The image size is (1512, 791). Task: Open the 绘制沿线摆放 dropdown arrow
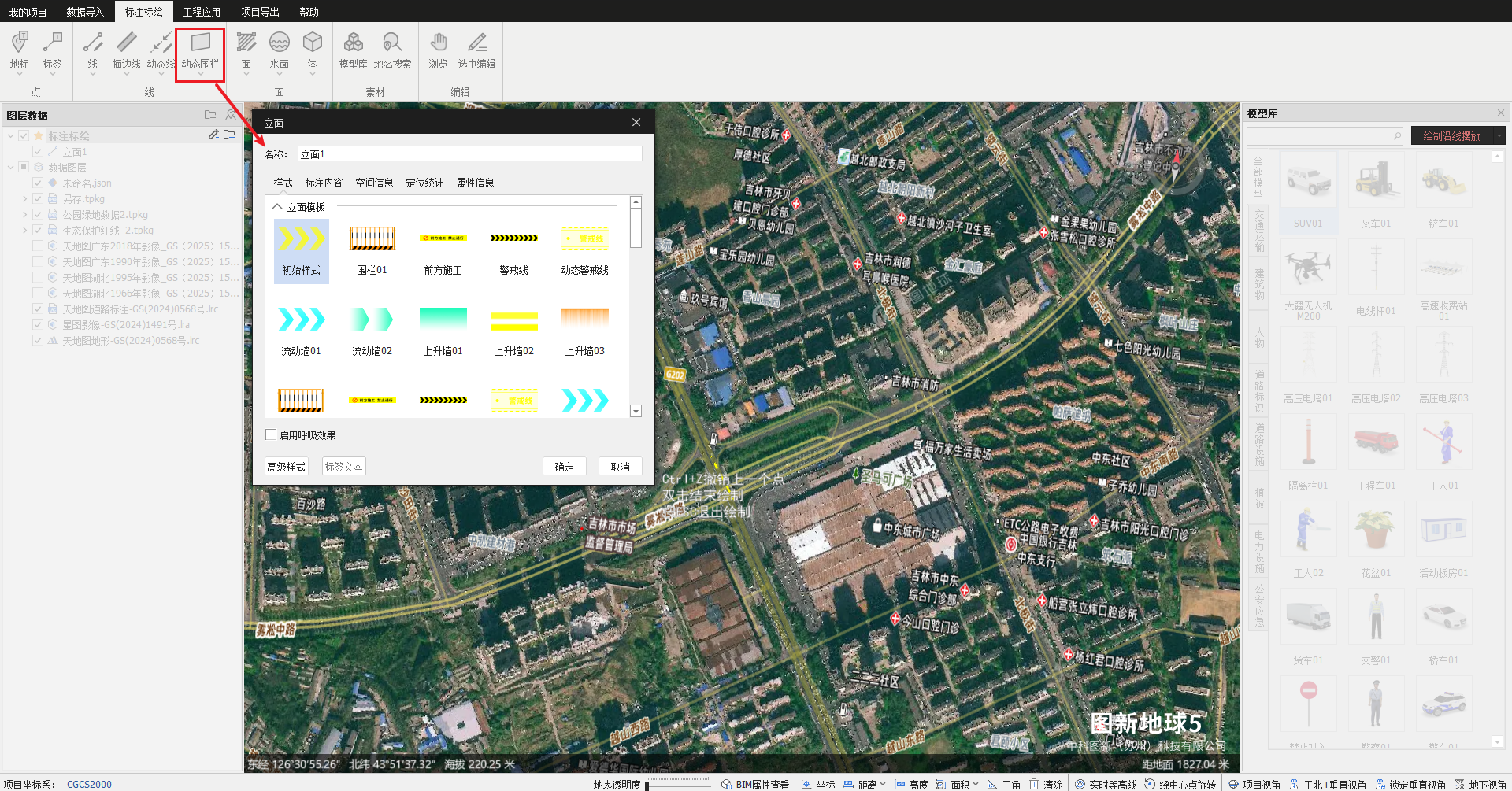pyautogui.click(x=1499, y=136)
